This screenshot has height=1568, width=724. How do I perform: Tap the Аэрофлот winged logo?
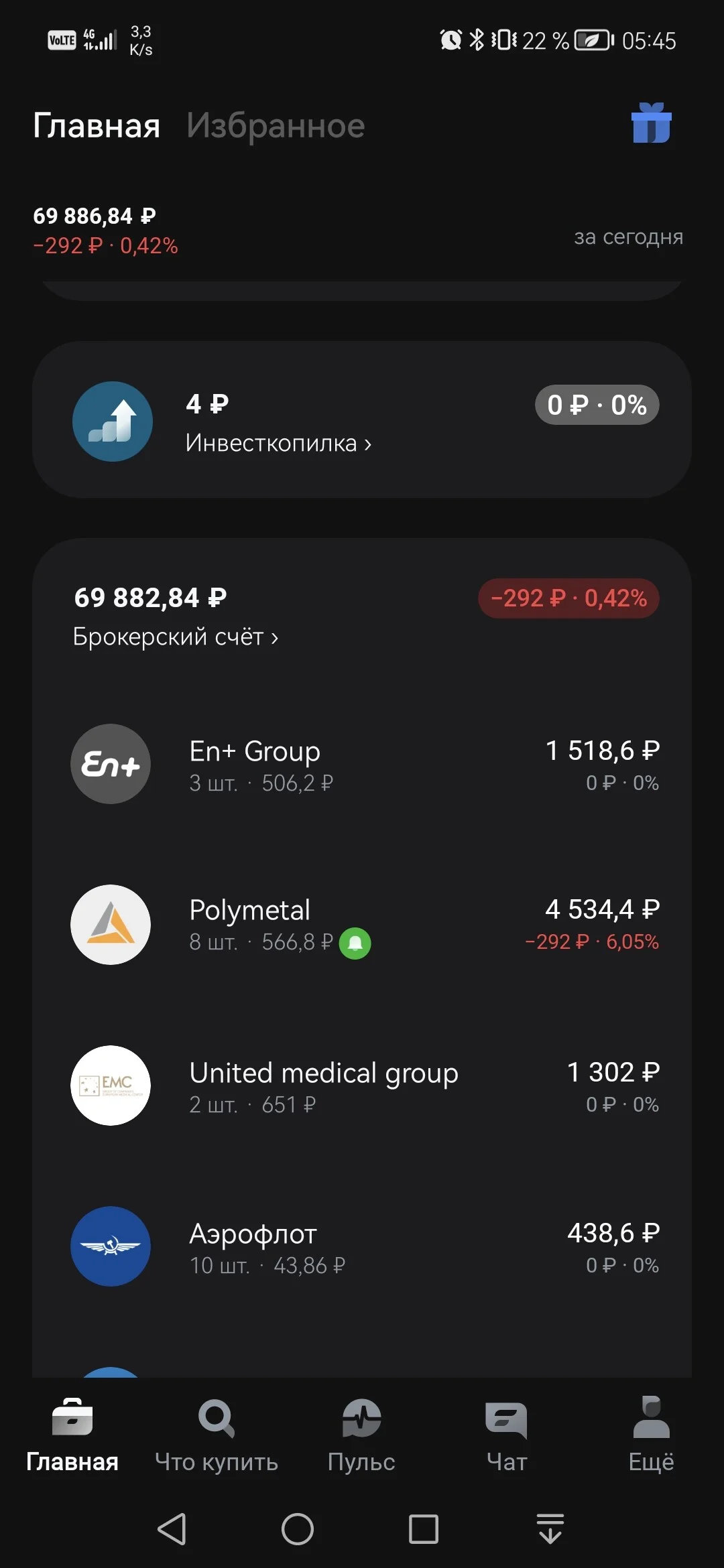click(x=111, y=1246)
